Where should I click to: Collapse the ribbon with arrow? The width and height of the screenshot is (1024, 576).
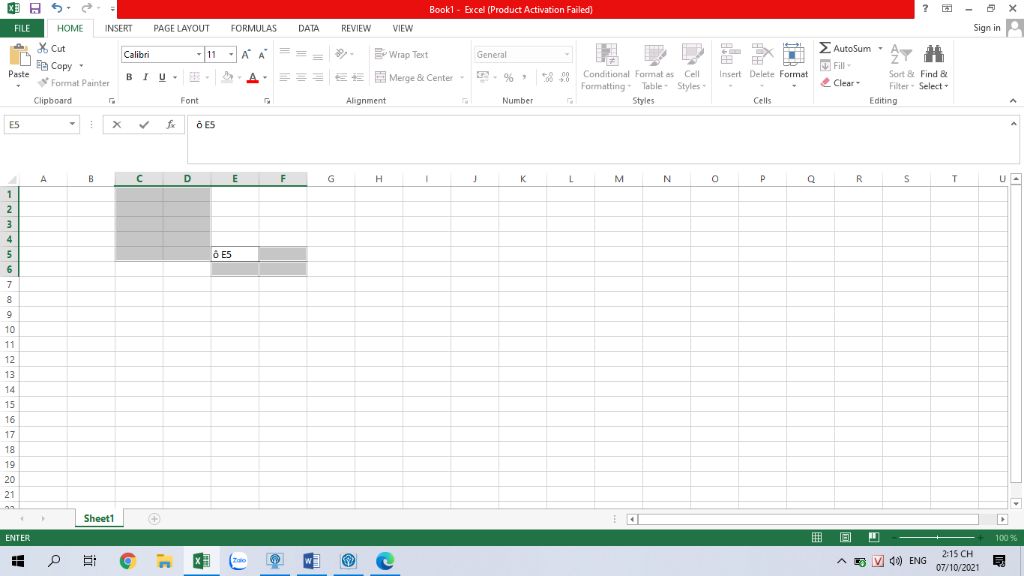pos(1013,101)
